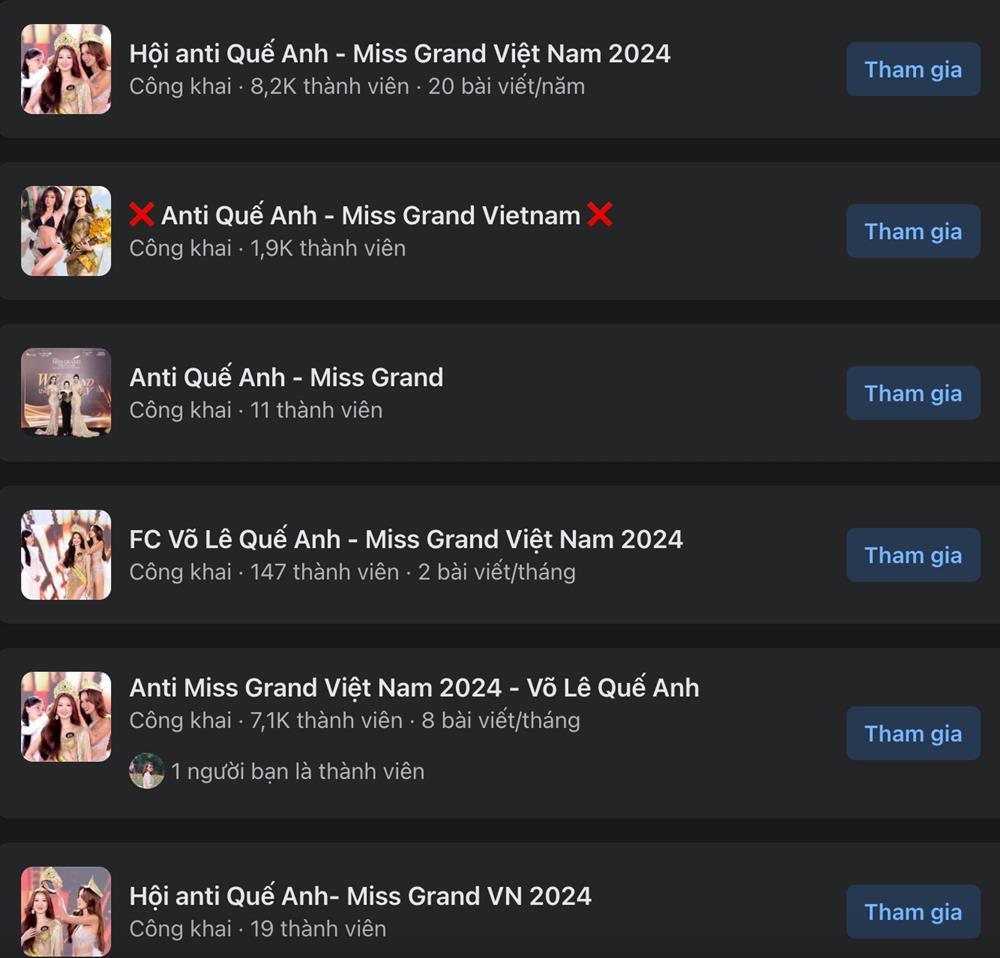Select the FC Võ Lê Quế Anh group avatar
This screenshot has width=1000, height=958.
(x=66, y=555)
